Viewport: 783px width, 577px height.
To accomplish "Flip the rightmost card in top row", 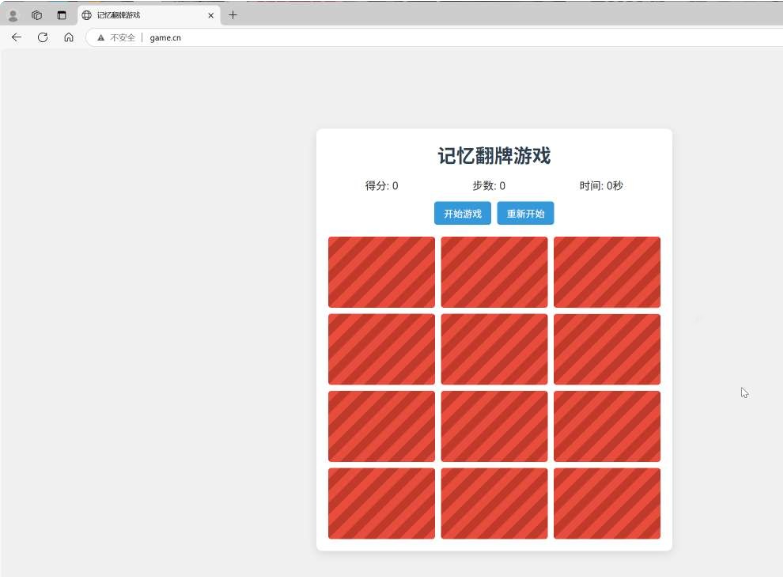I will coord(607,272).
